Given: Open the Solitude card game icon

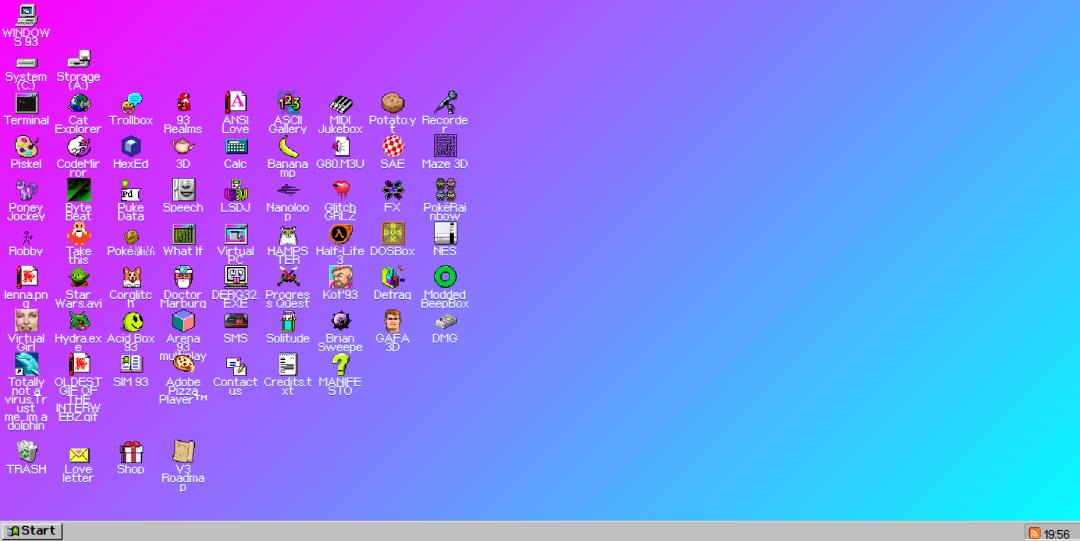Looking at the screenshot, I should [x=287, y=321].
